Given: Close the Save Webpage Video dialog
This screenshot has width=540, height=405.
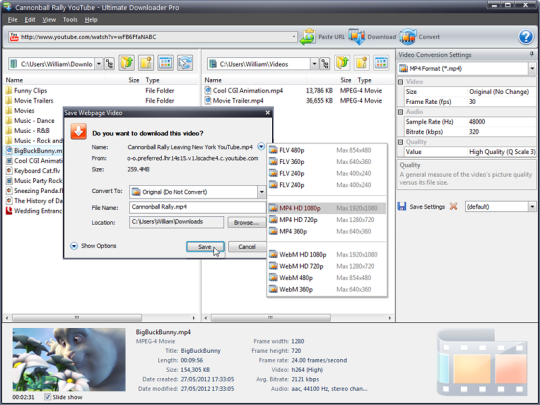Looking at the screenshot, I should tap(268, 113).
